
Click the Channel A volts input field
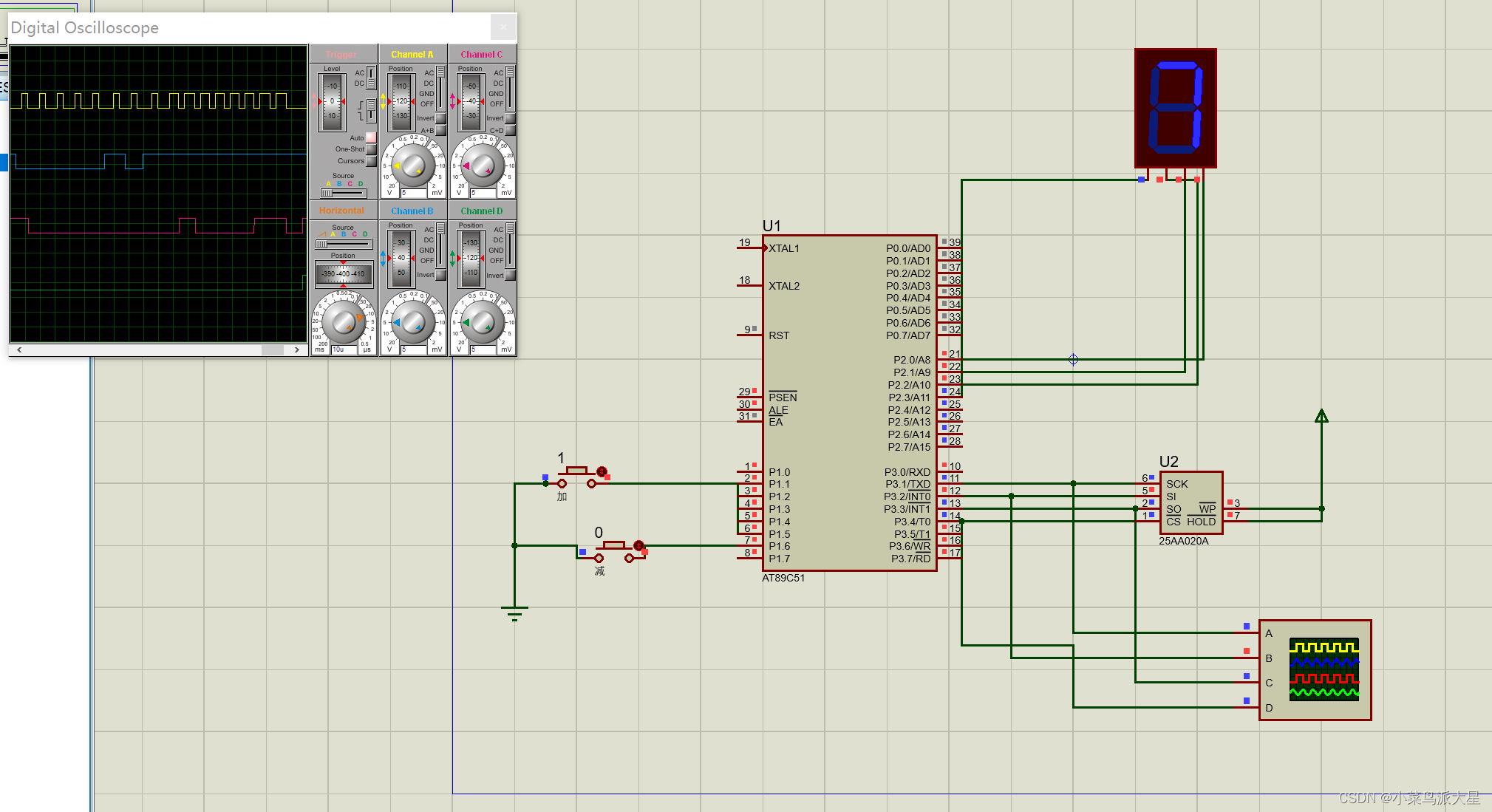pos(413,193)
